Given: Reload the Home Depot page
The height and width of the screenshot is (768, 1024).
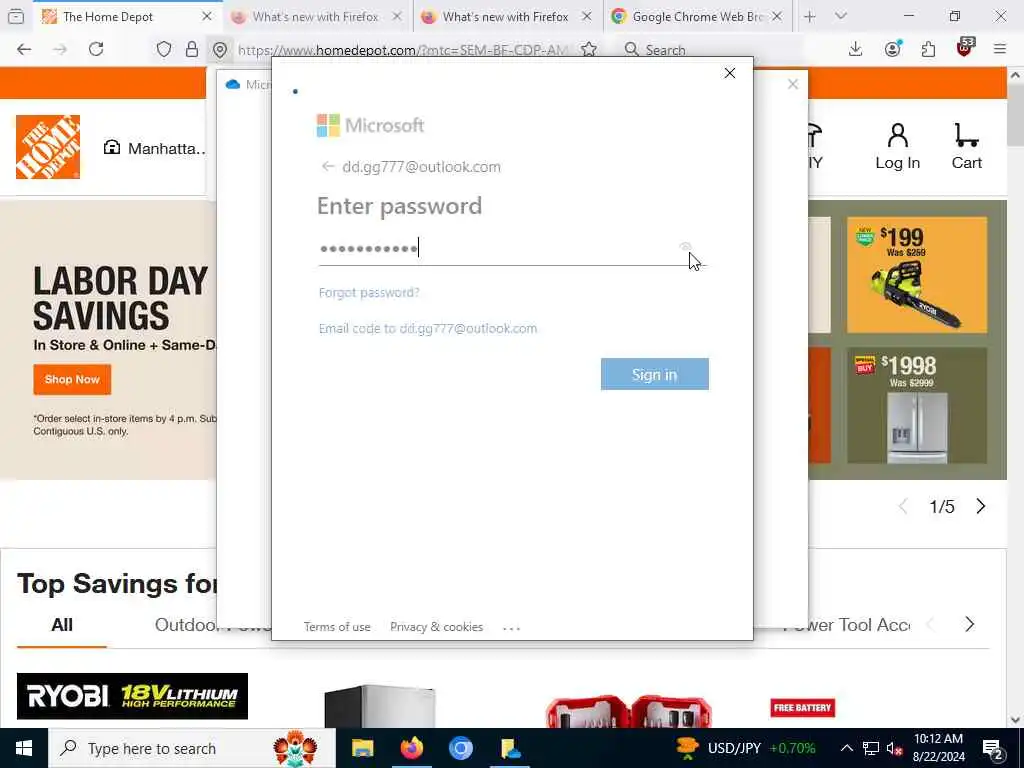Looking at the screenshot, I should coord(96,49).
